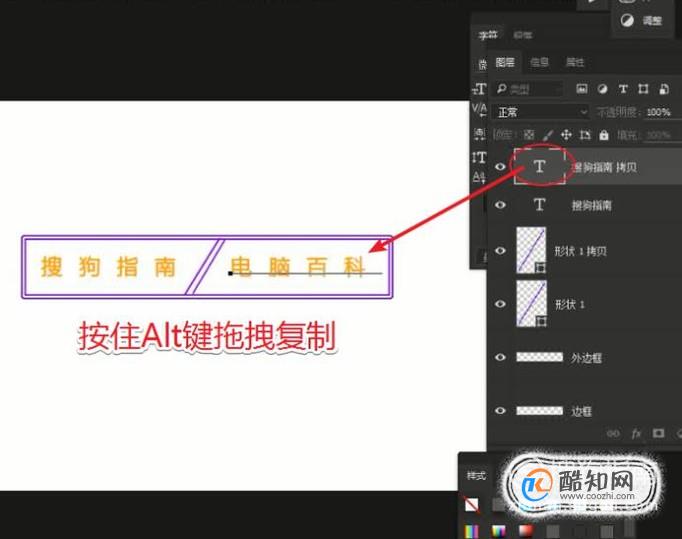Click the fx layer style icon
682x539 pixels.
tap(636, 433)
